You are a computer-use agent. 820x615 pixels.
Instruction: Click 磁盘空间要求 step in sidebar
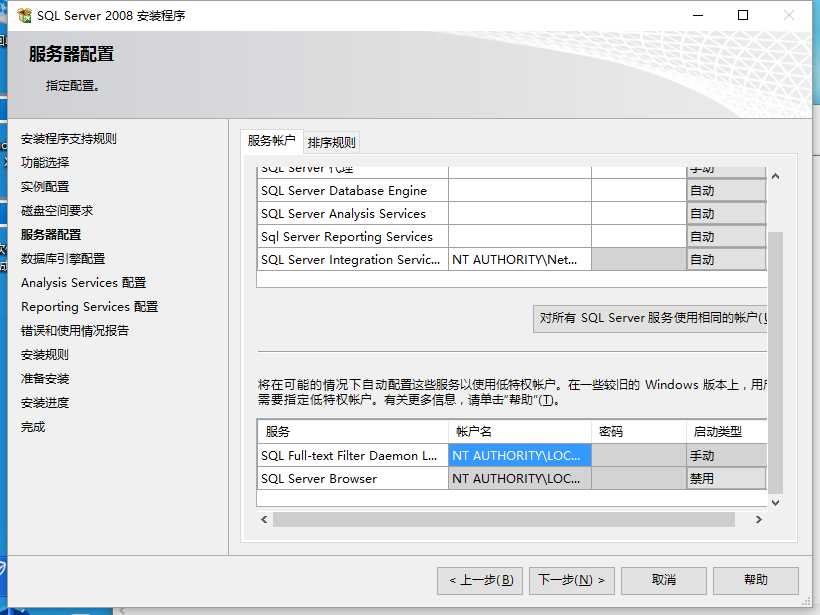pyautogui.click(x=57, y=211)
